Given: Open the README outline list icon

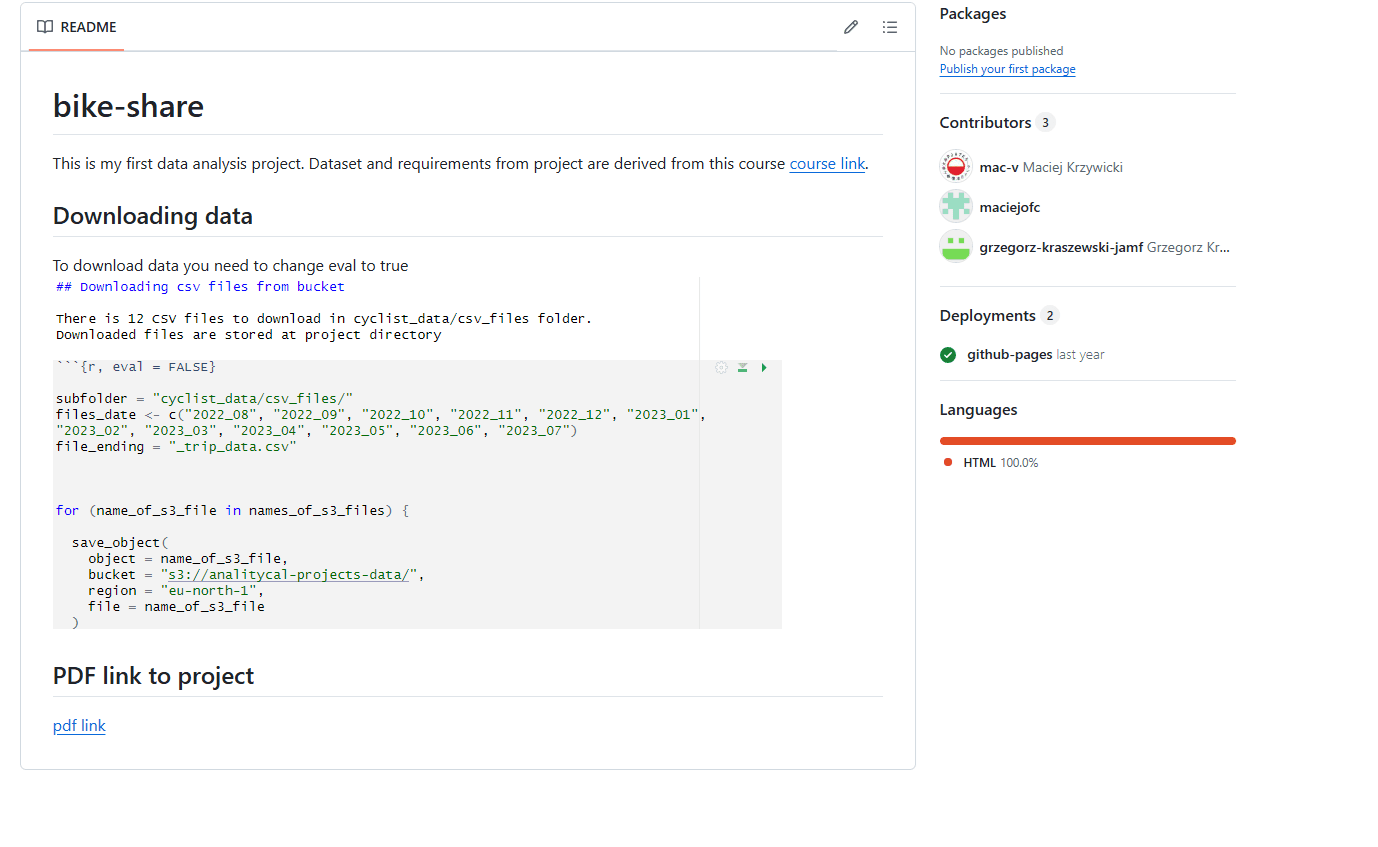Looking at the screenshot, I should coord(889,27).
